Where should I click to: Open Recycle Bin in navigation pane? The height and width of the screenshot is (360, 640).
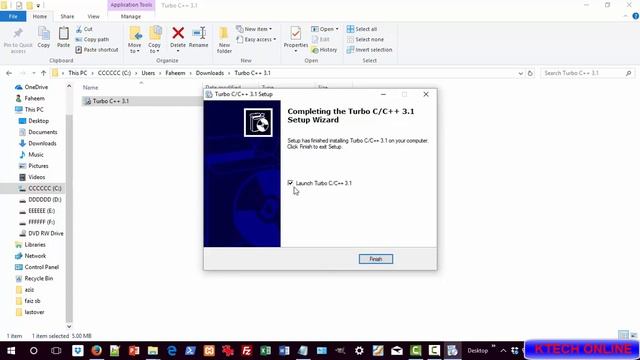coord(34,278)
